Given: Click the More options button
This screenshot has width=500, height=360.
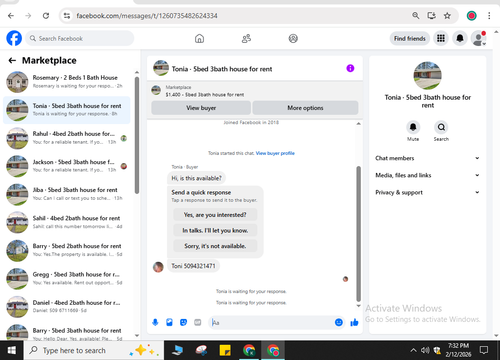Looking at the screenshot, I should (305, 108).
